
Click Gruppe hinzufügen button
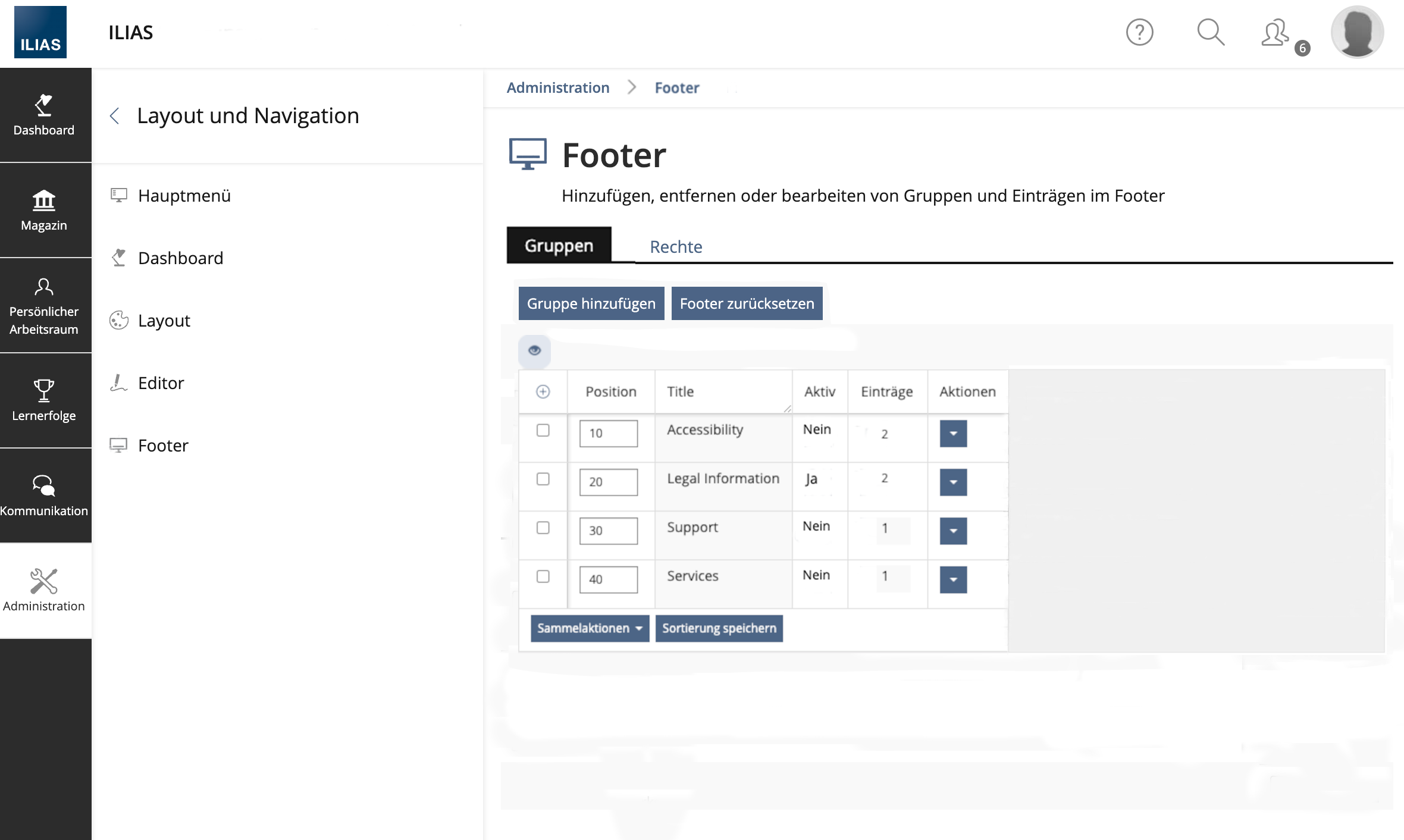point(591,303)
